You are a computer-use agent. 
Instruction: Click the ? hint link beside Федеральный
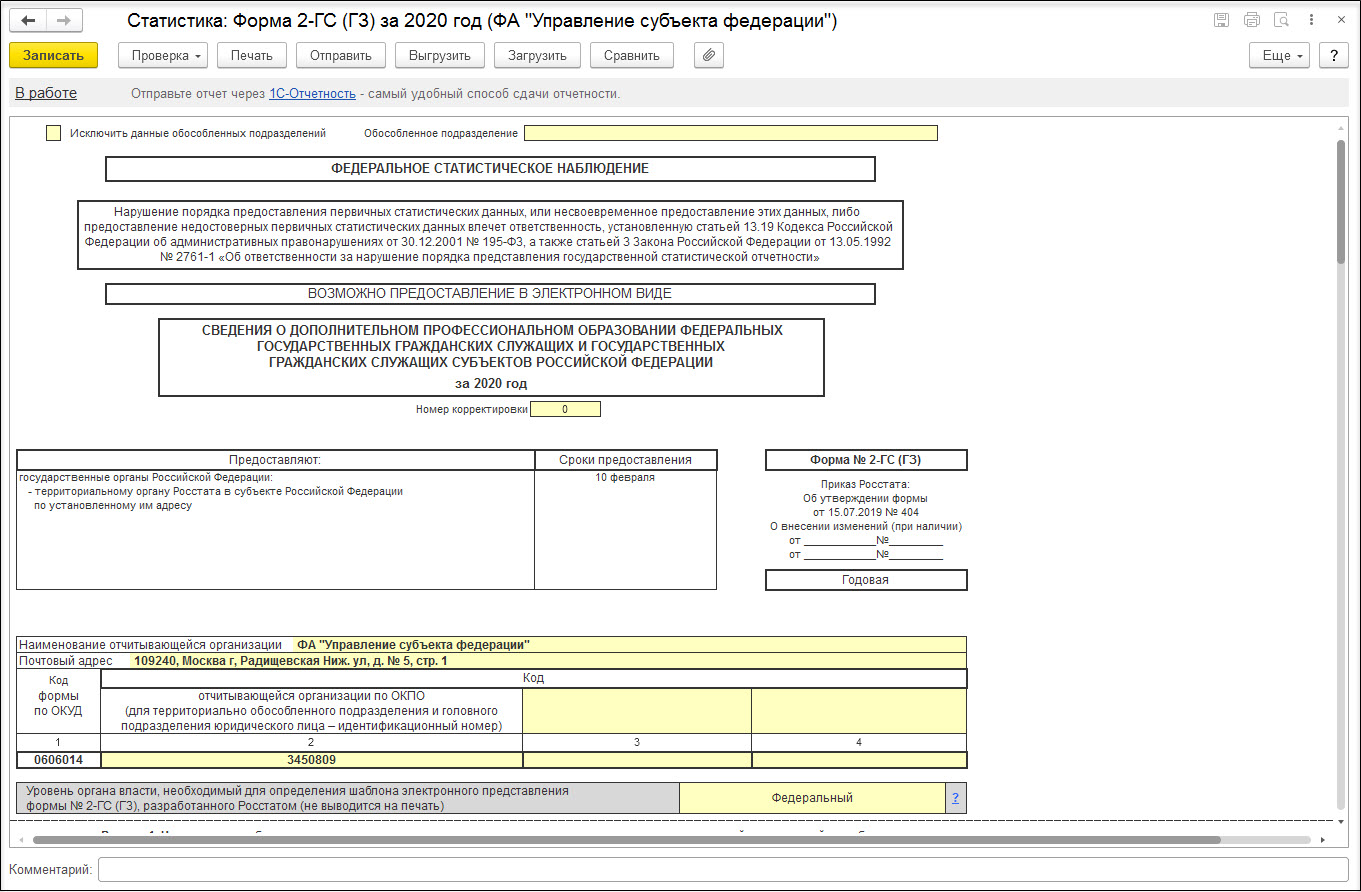coord(955,798)
